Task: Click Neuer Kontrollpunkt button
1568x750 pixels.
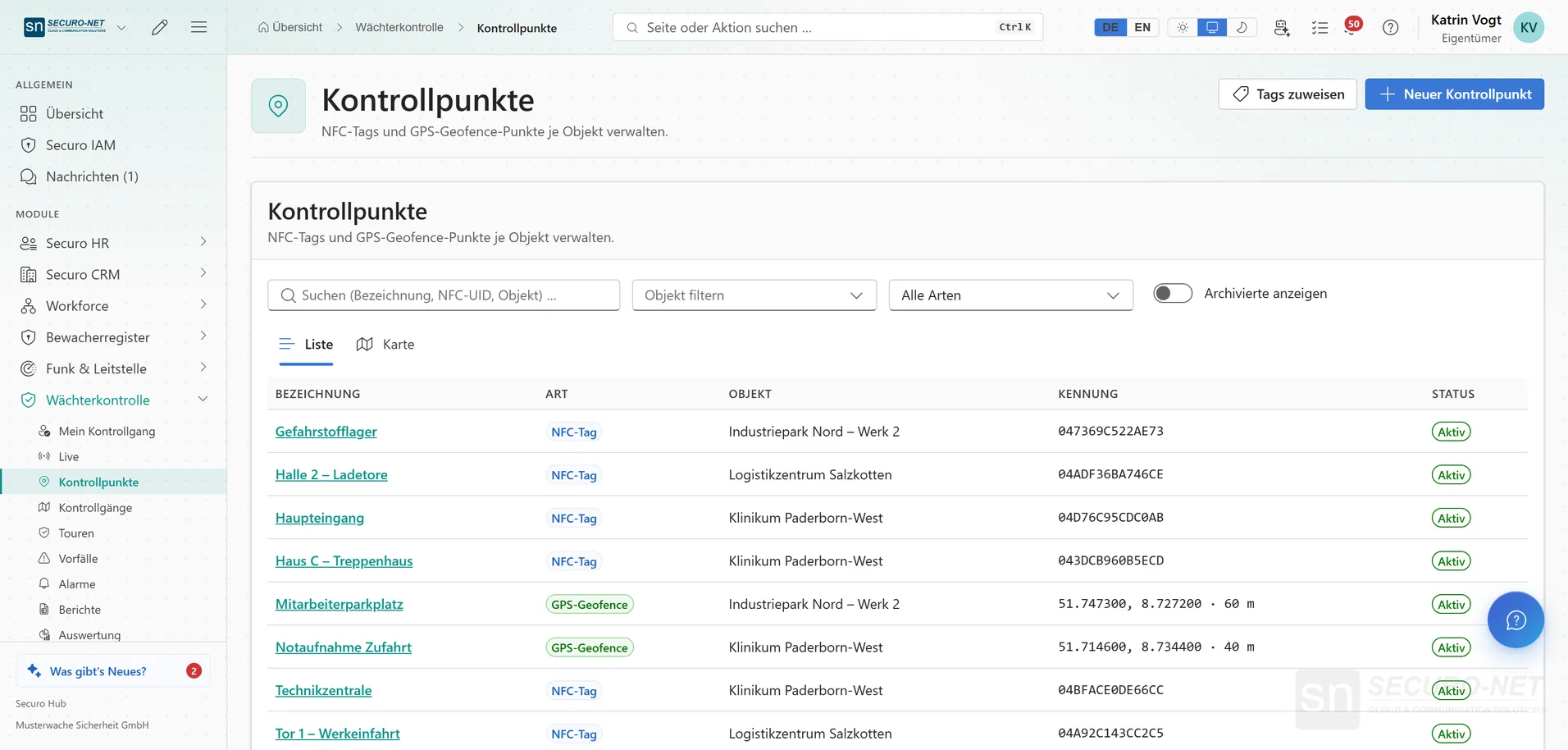Action: click(x=1454, y=94)
